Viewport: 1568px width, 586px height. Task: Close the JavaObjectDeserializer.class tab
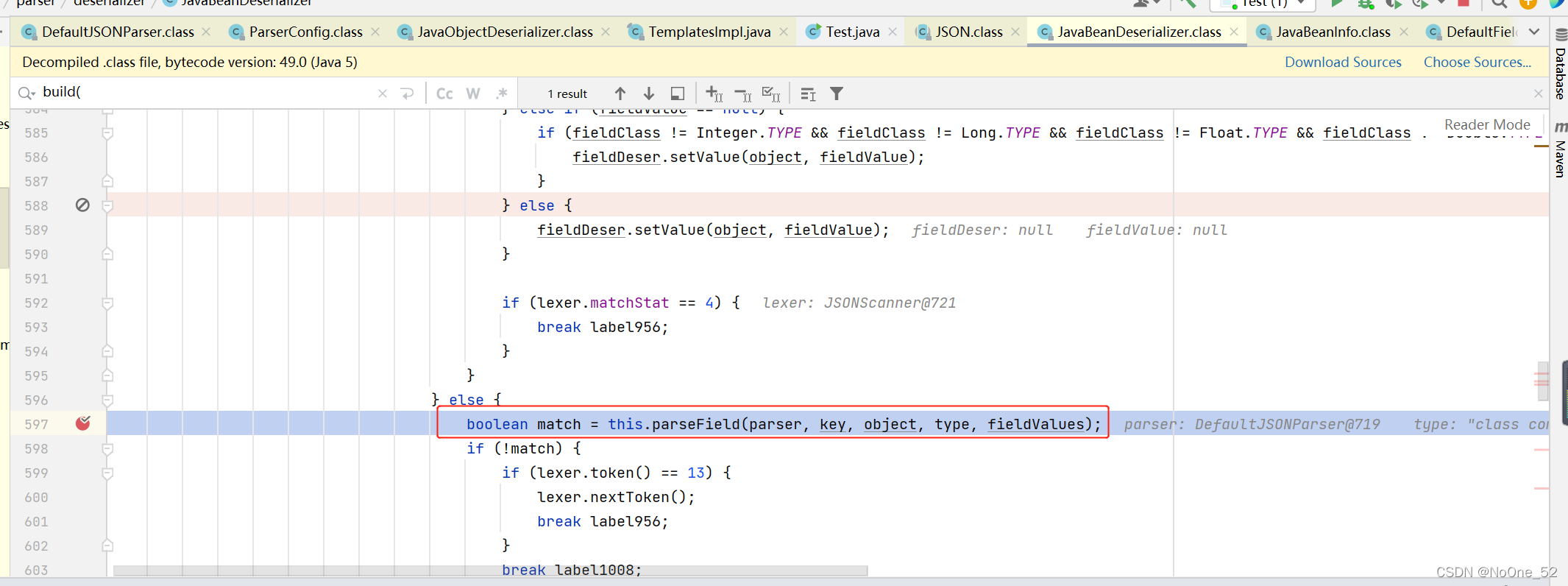(x=606, y=32)
